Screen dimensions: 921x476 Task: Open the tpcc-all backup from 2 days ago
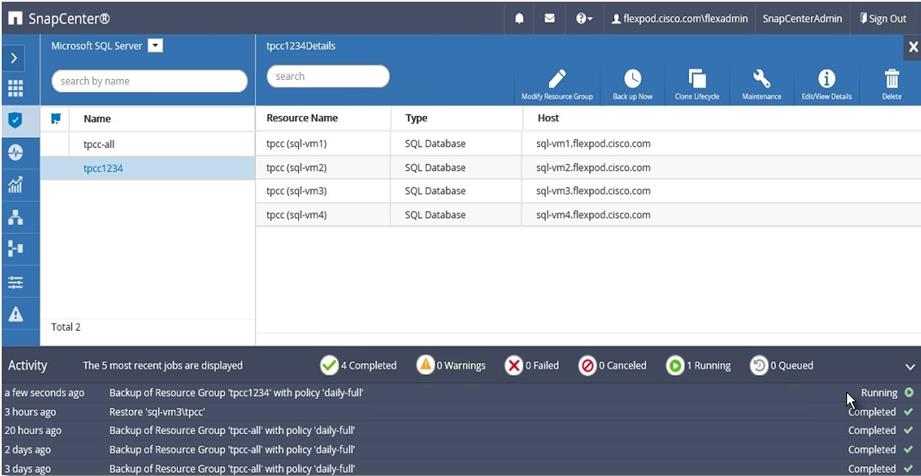460,450
